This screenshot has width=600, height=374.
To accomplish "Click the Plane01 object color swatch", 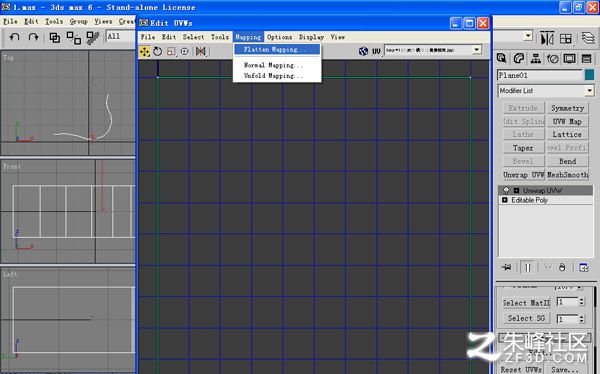I will (x=589, y=75).
